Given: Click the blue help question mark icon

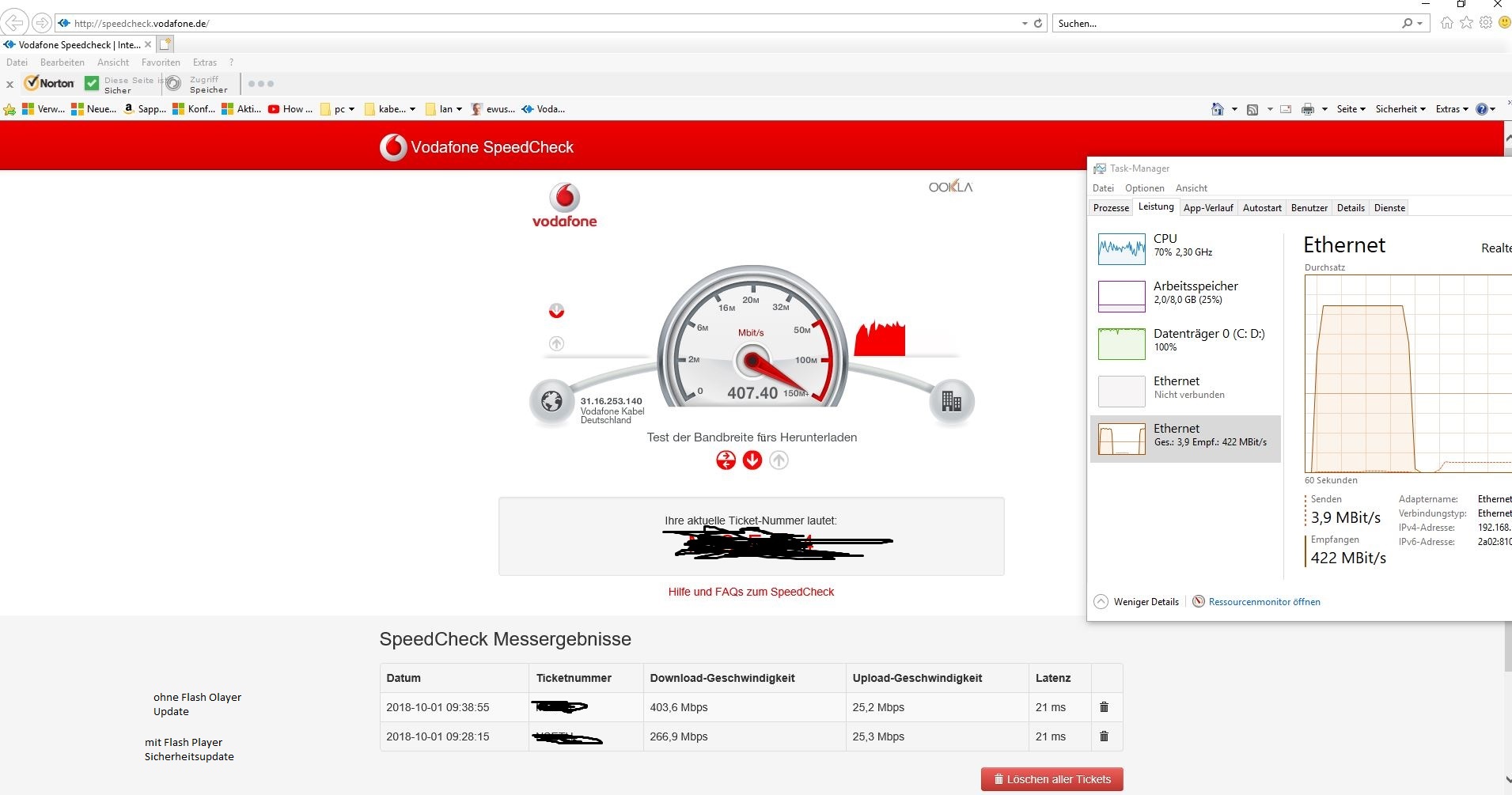Looking at the screenshot, I should pos(1482,109).
